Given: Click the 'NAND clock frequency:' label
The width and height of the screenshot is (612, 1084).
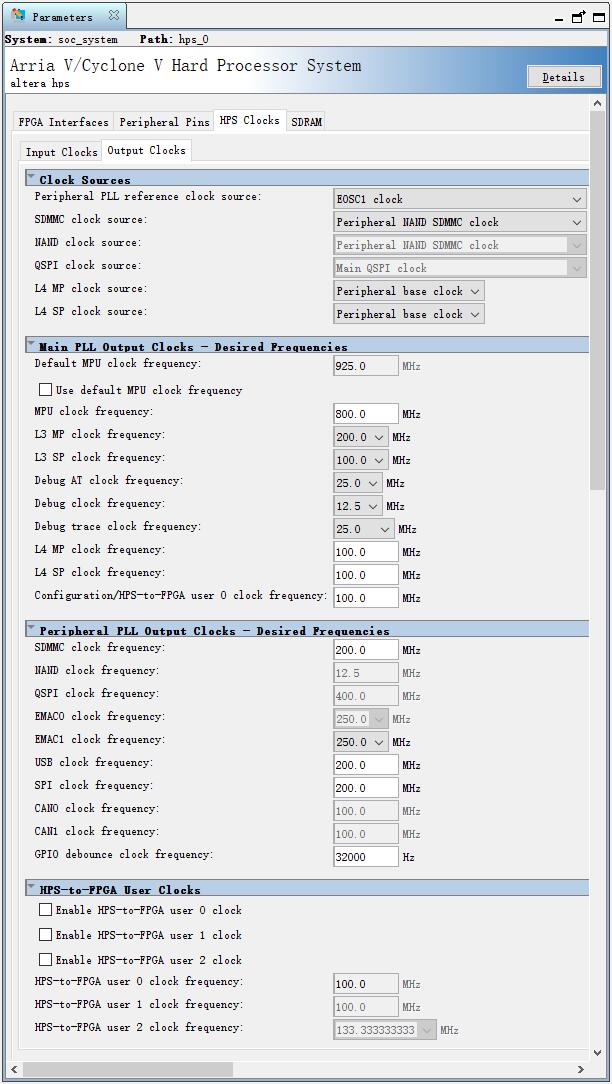Looking at the screenshot, I should 97,671.
